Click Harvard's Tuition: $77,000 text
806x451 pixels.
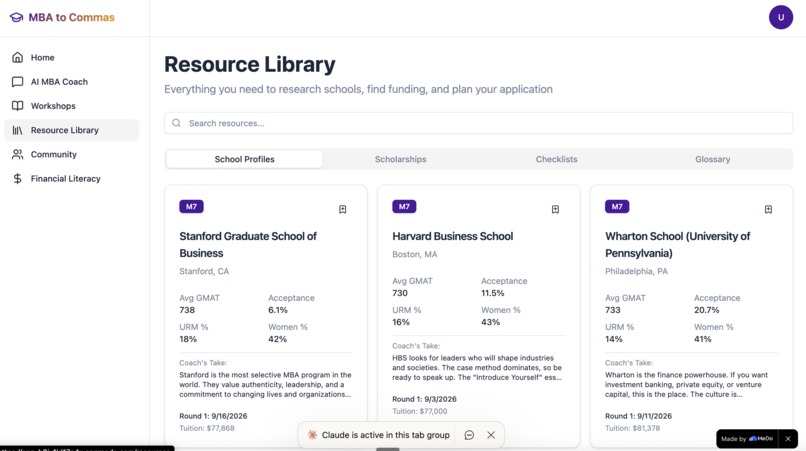tap(419, 411)
